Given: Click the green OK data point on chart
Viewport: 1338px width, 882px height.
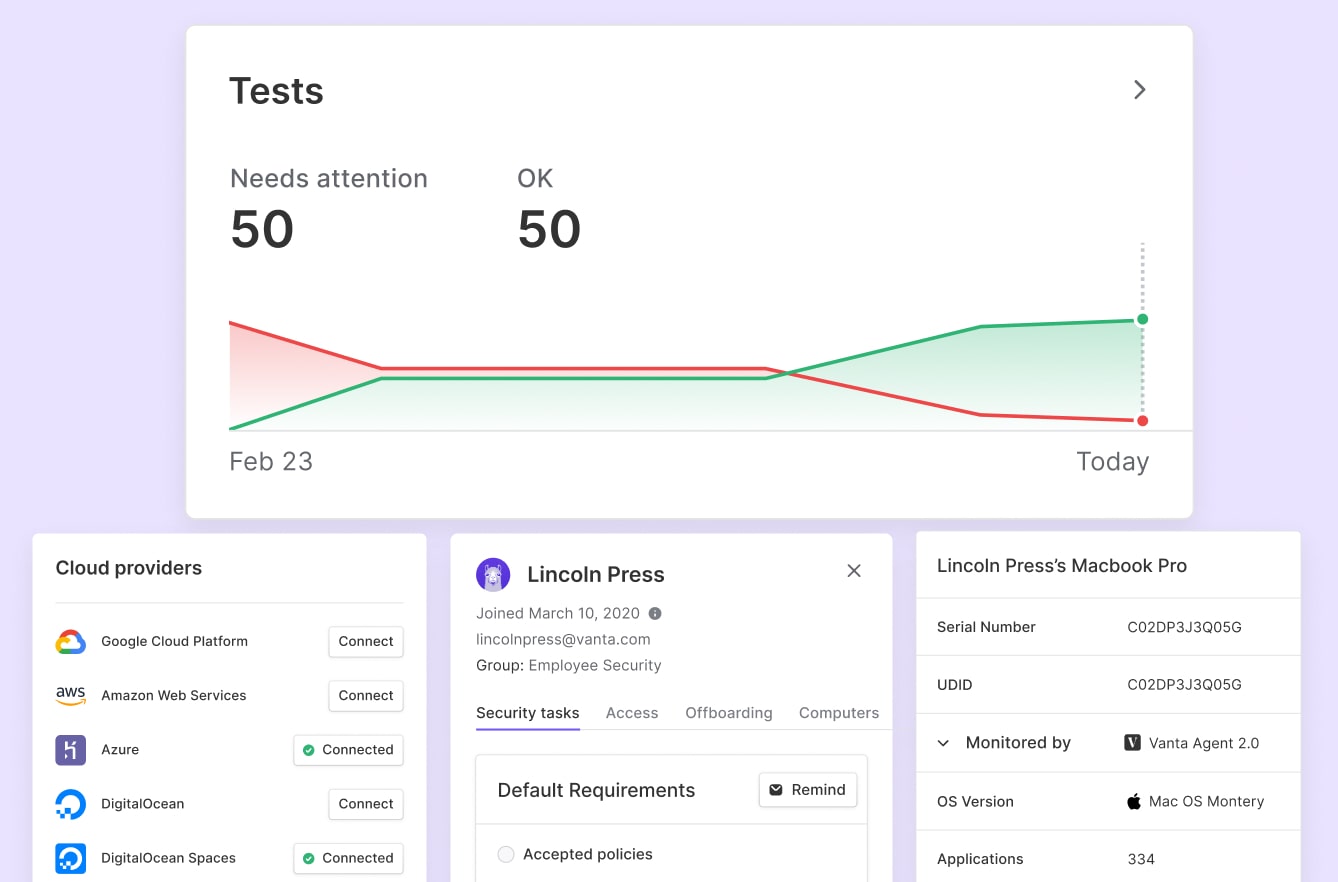Looking at the screenshot, I should tap(1142, 319).
